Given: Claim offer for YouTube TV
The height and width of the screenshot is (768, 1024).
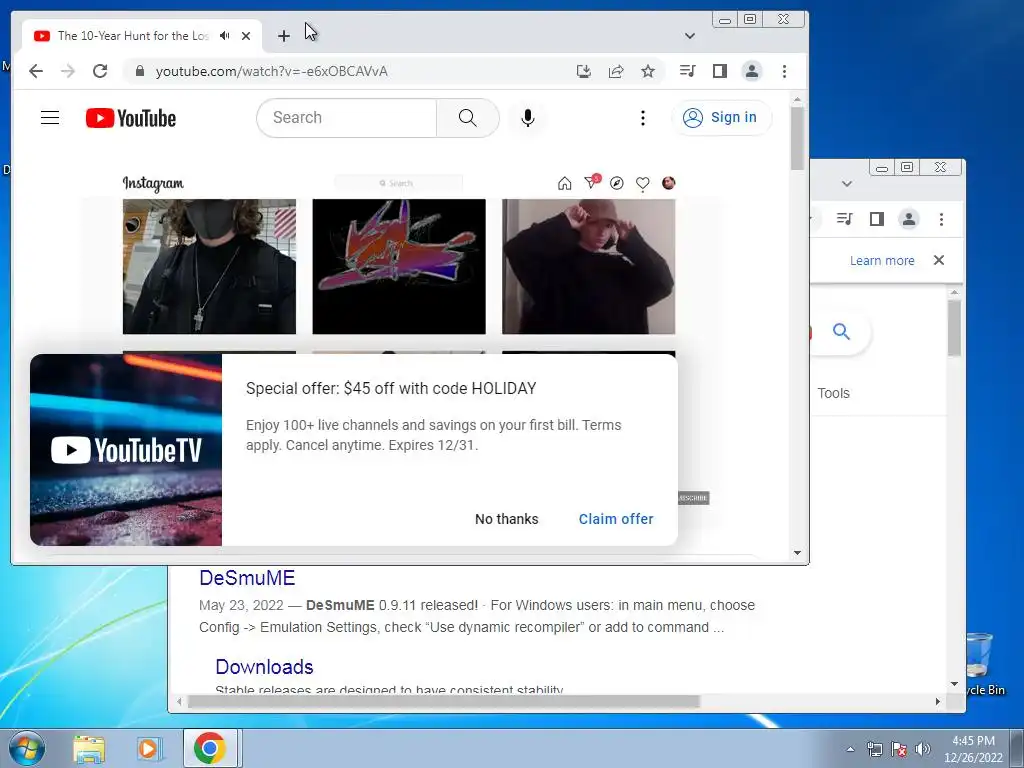Looking at the screenshot, I should point(616,519).
